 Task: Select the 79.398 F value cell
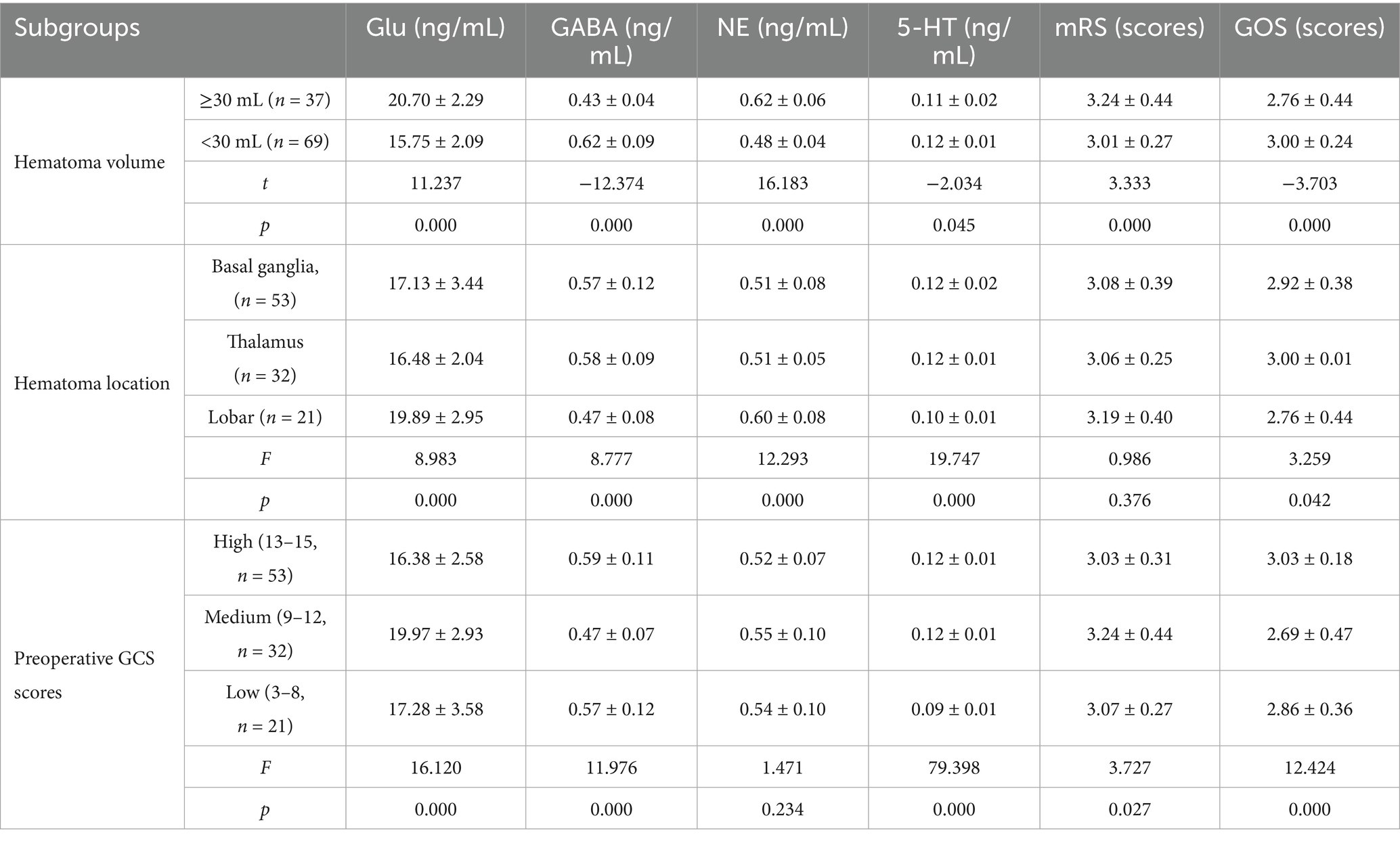click(954, 767)
